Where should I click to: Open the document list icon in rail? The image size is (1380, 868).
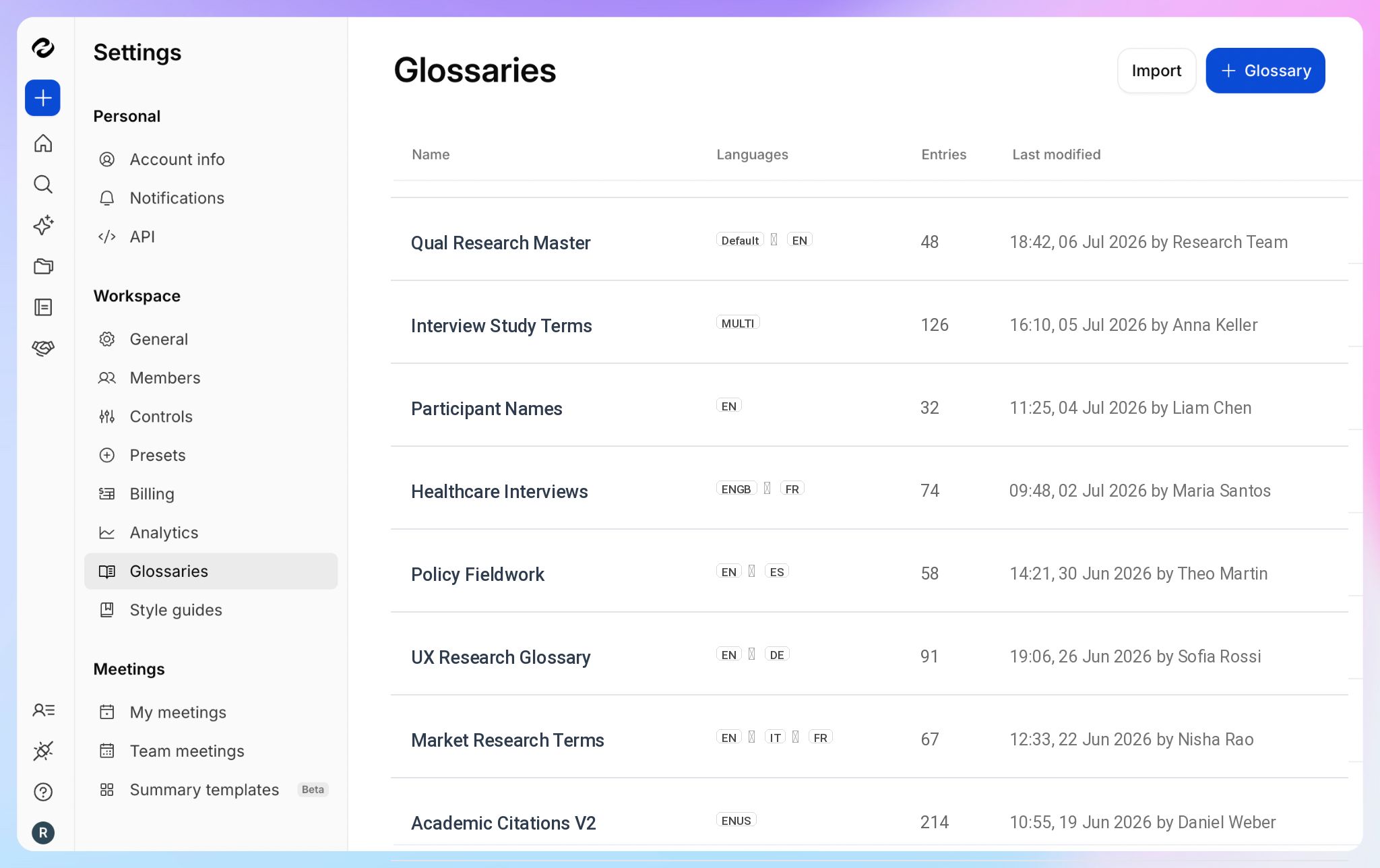pyautogui.click(x=43, y=307)
